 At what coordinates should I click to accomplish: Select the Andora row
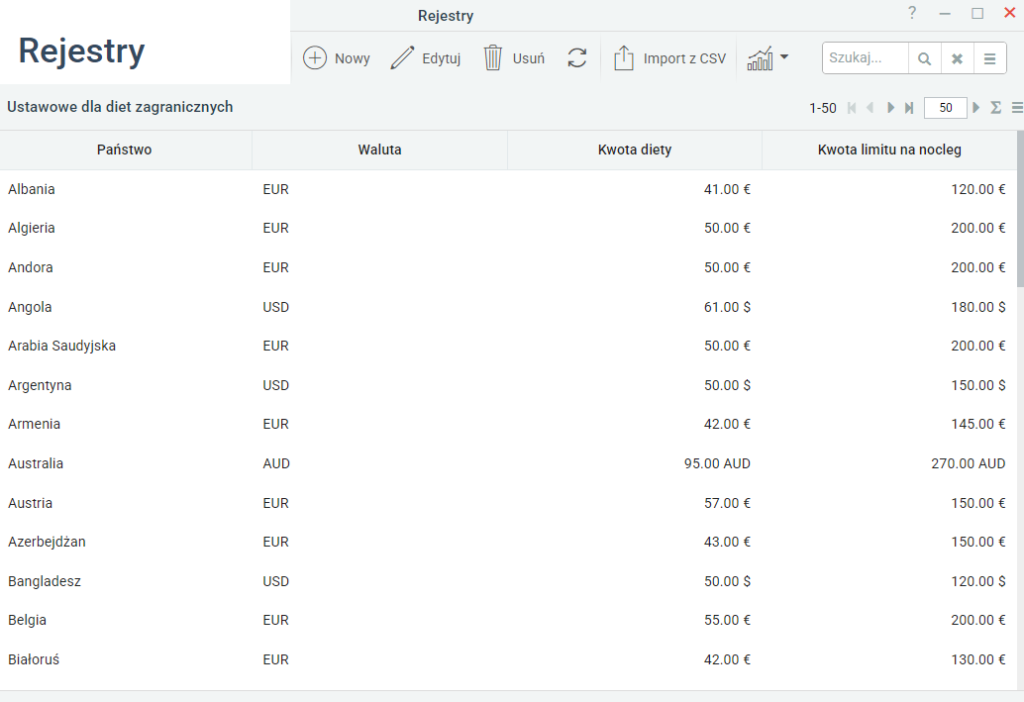[x=508, y=267]
